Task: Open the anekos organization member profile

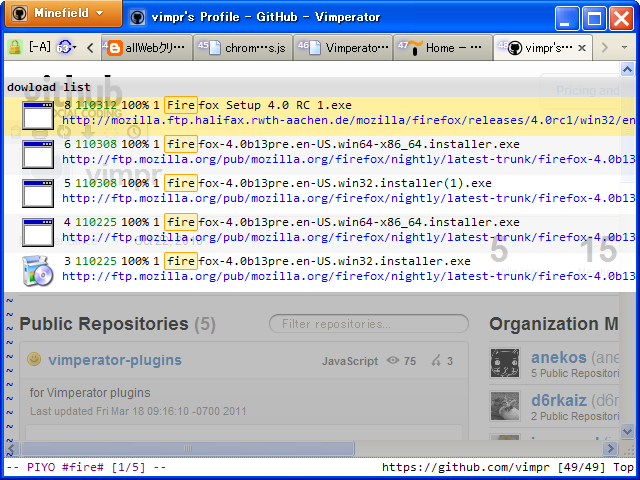Action: pyautogui.click(x=558, y=358)
